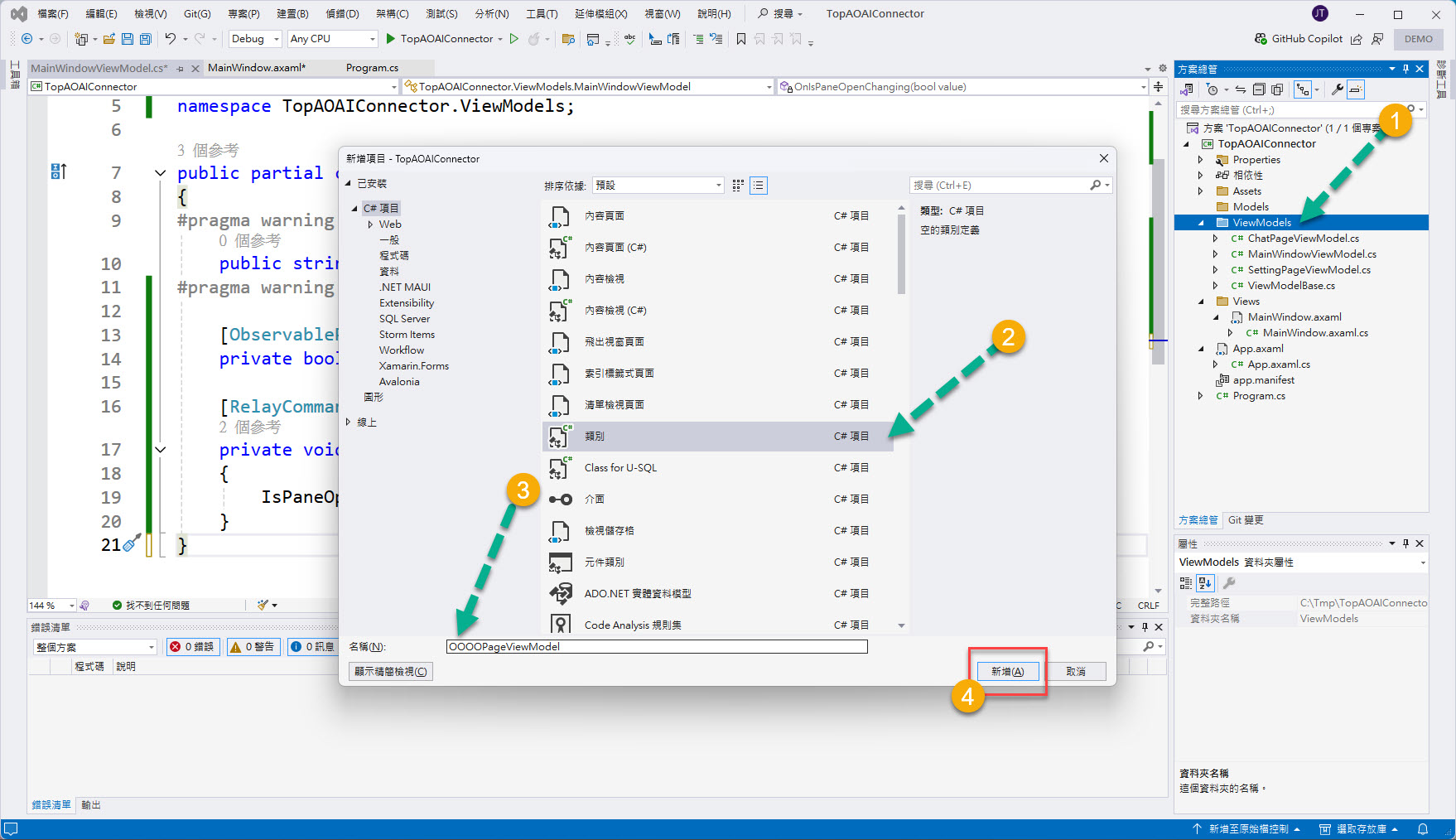The image size is (1456, 840).
Task: Select .NET MAUI category in dialog tree
Action: [405, 287]
